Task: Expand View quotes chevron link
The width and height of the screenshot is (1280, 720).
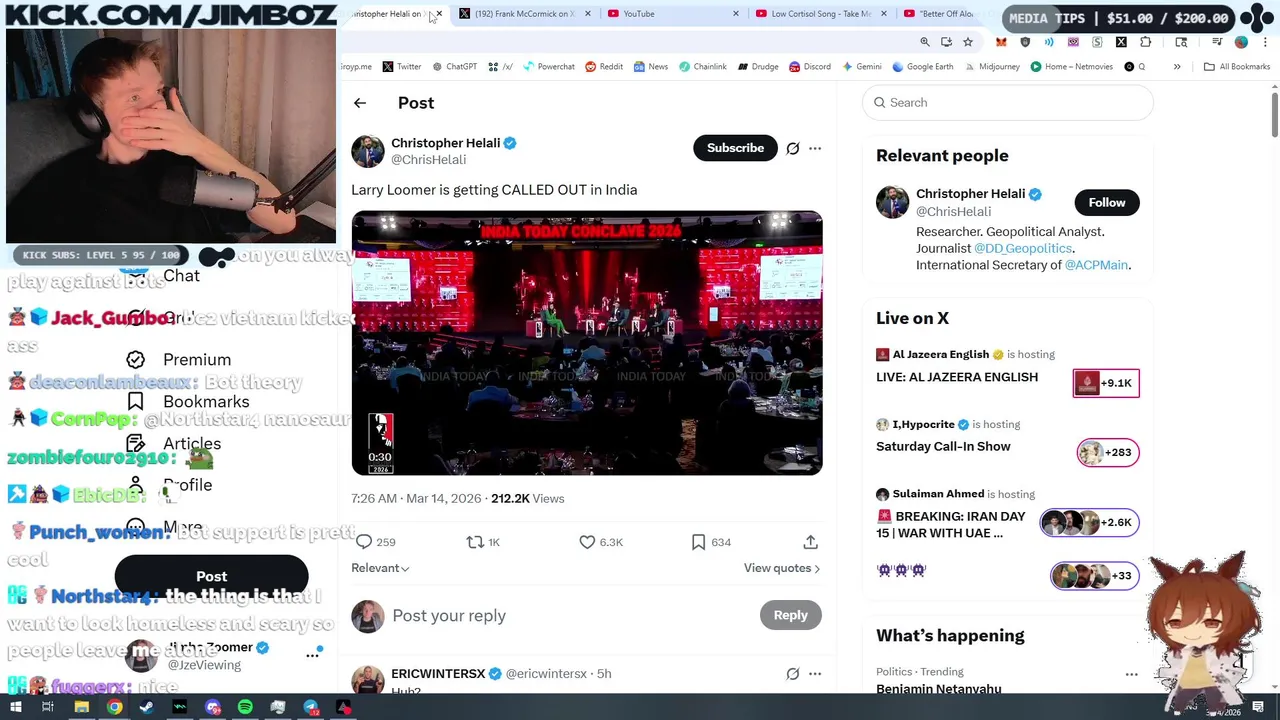Action: coord(782,568)
